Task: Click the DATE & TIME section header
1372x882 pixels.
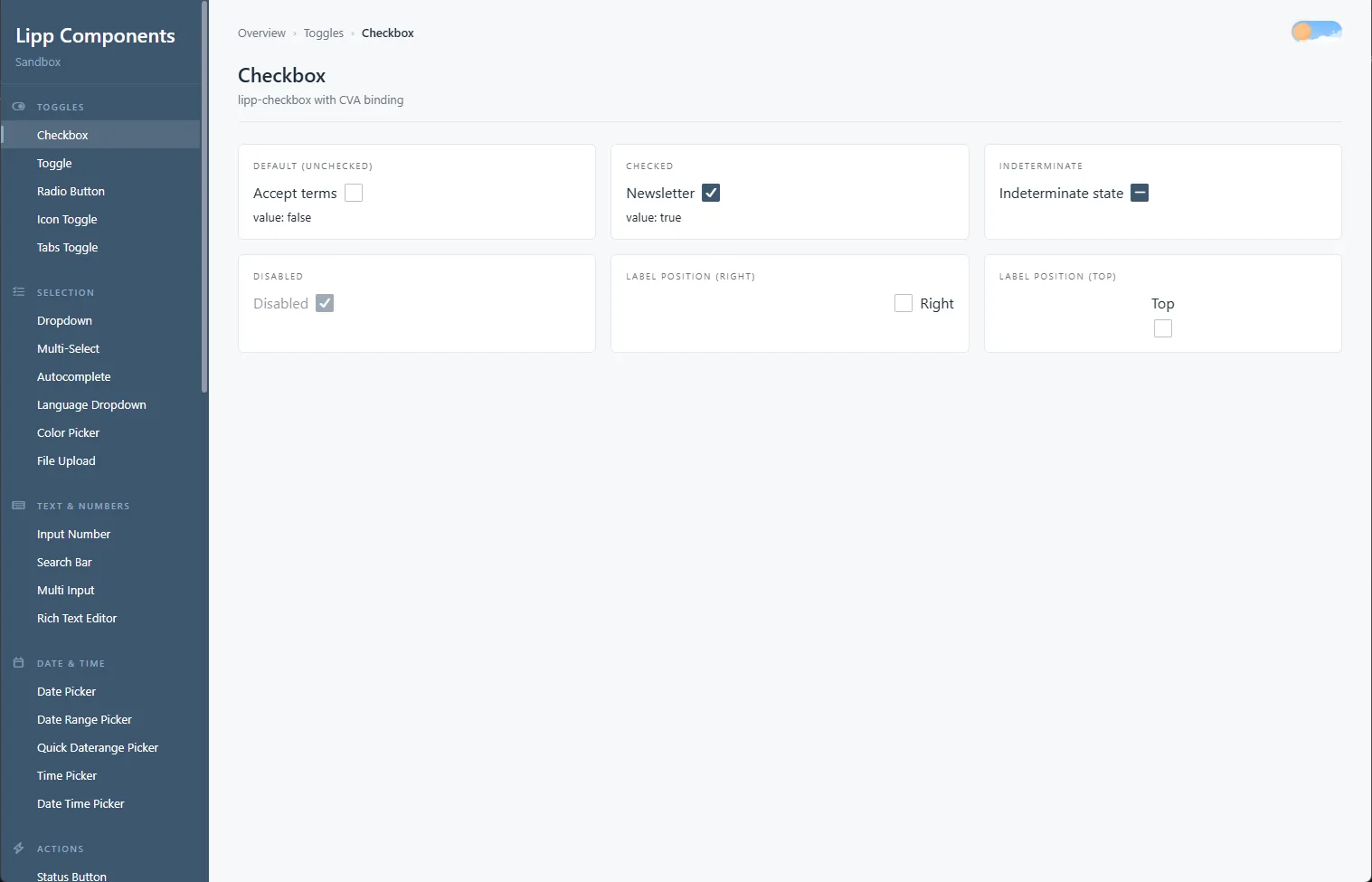Action: coord(71,663)
